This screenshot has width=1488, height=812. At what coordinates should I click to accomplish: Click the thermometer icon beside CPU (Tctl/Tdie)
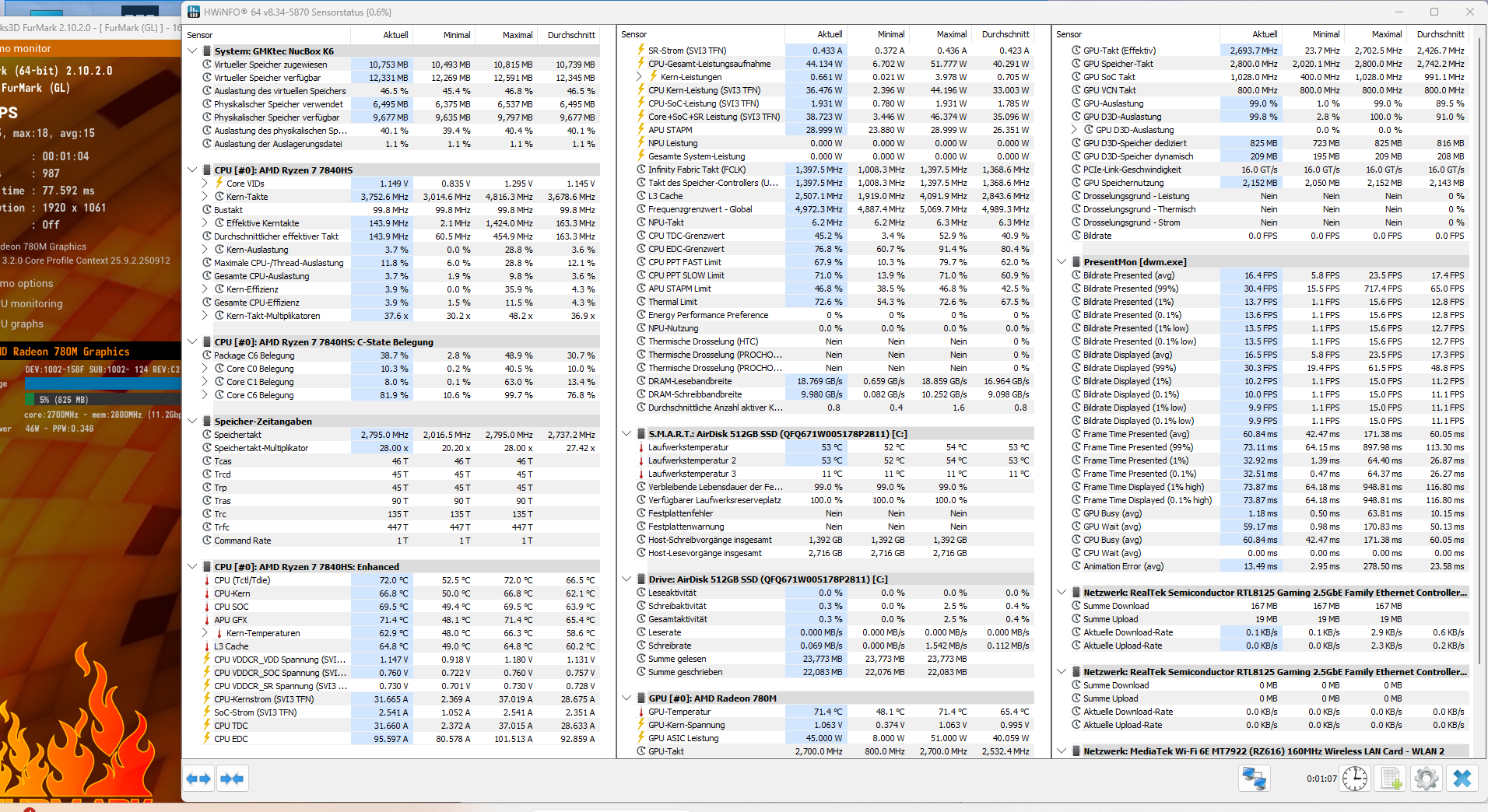coord(207,580)
